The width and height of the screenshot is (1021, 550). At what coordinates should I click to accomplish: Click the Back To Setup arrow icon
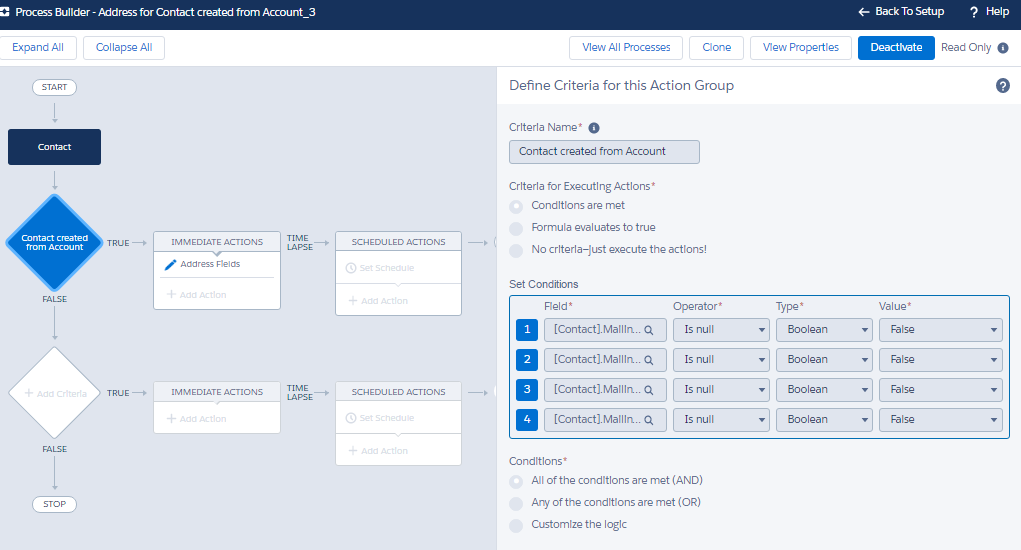click(x=864, y=12)
